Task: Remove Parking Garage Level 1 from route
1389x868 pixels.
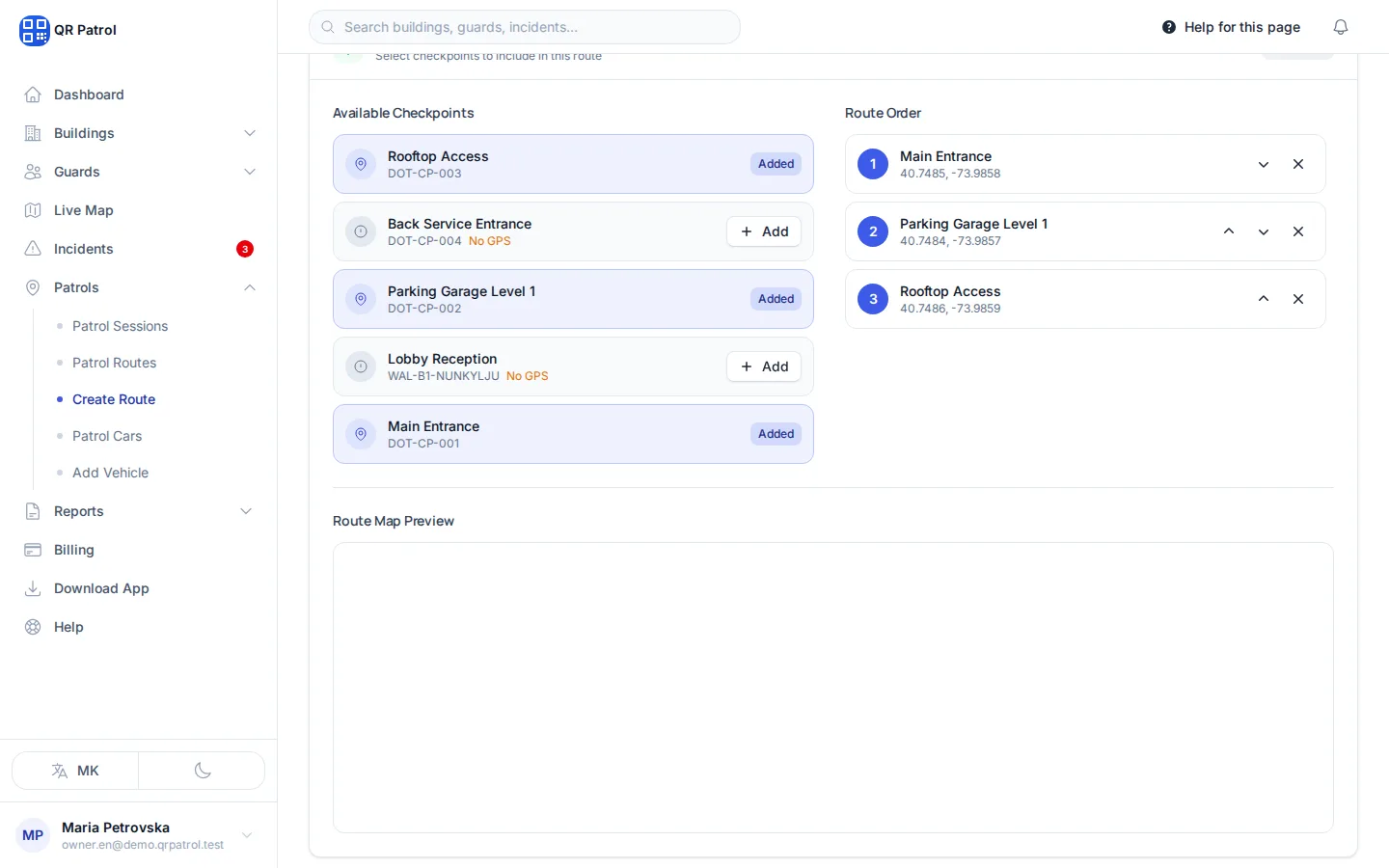Action: 1298,231
